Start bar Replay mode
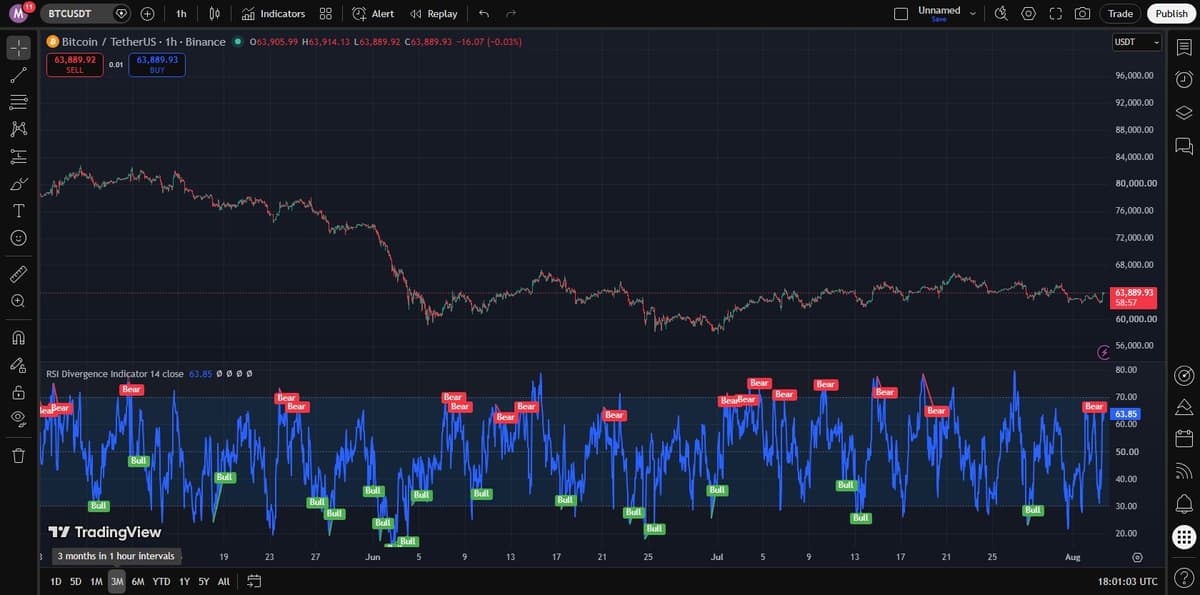The height and width of the screenshot is (595, 1200). point(434,14)
